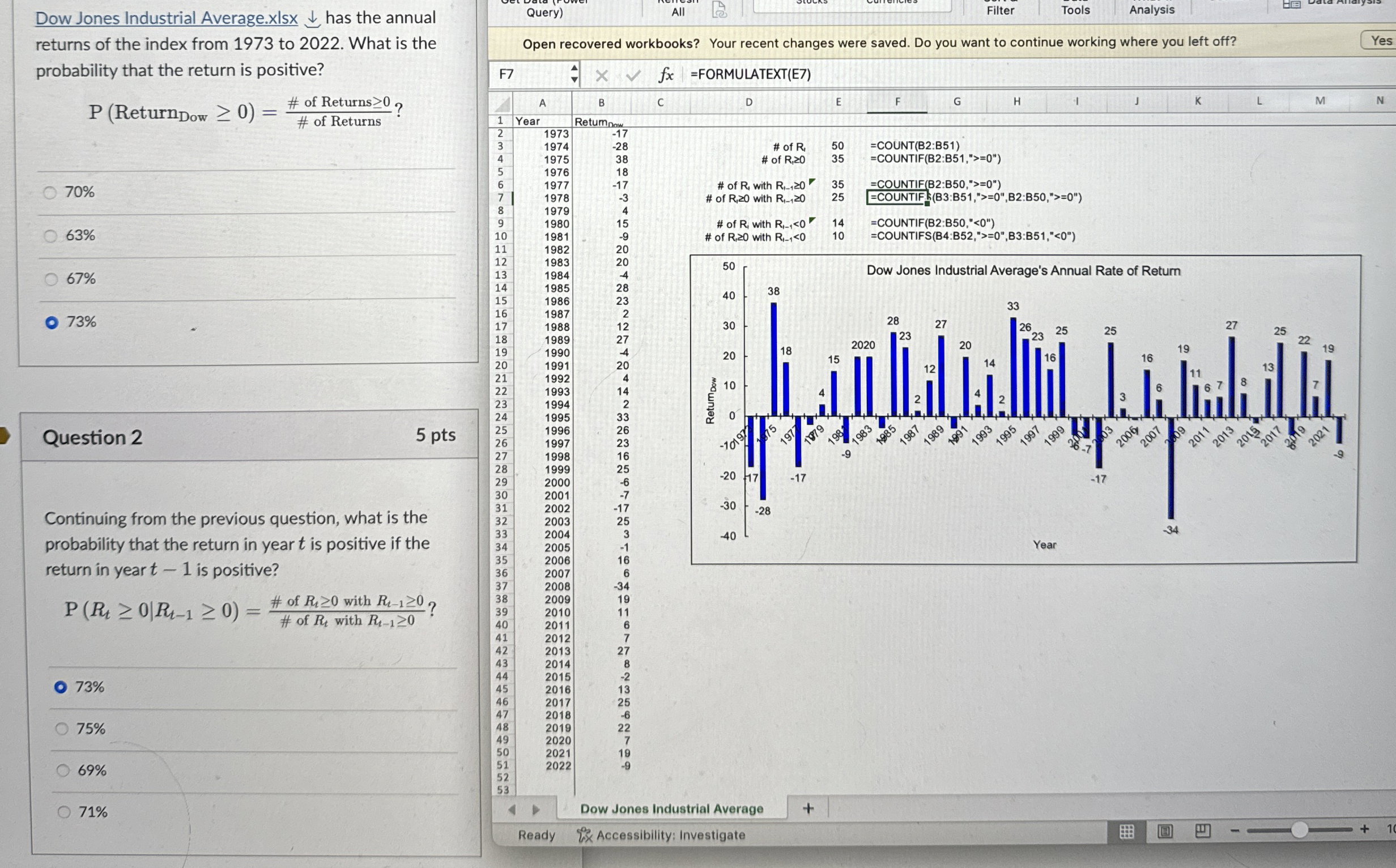Click the add new sheet plus icon
1396x868 pixels.
808,809
